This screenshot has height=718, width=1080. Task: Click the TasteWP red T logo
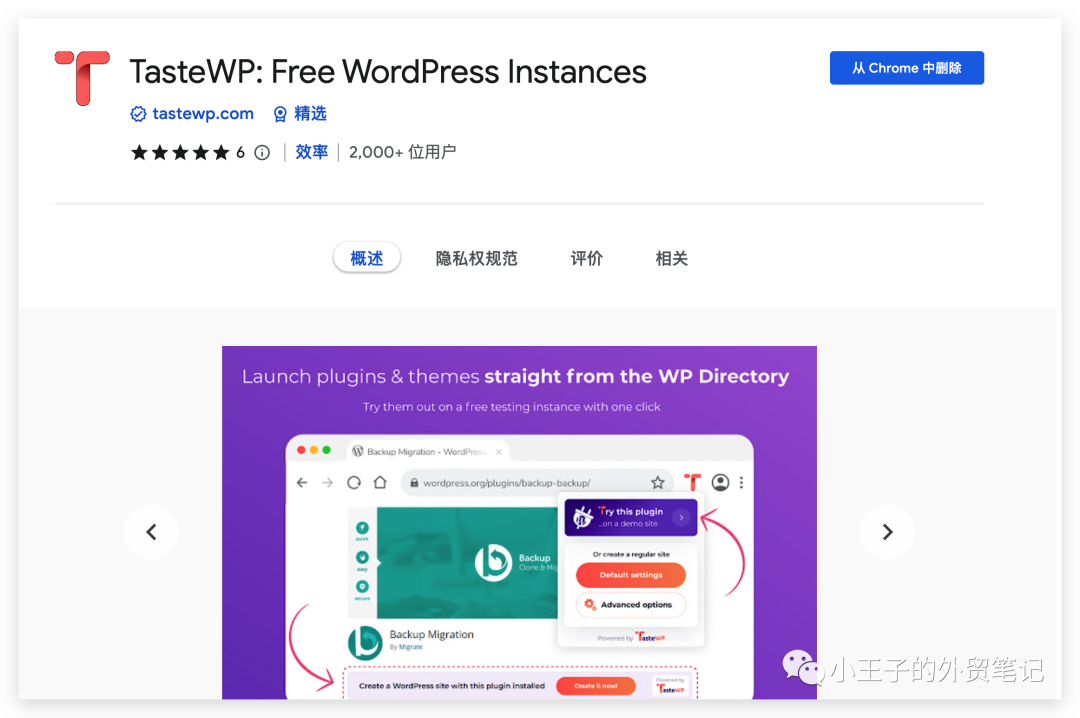tap(82, 78)
